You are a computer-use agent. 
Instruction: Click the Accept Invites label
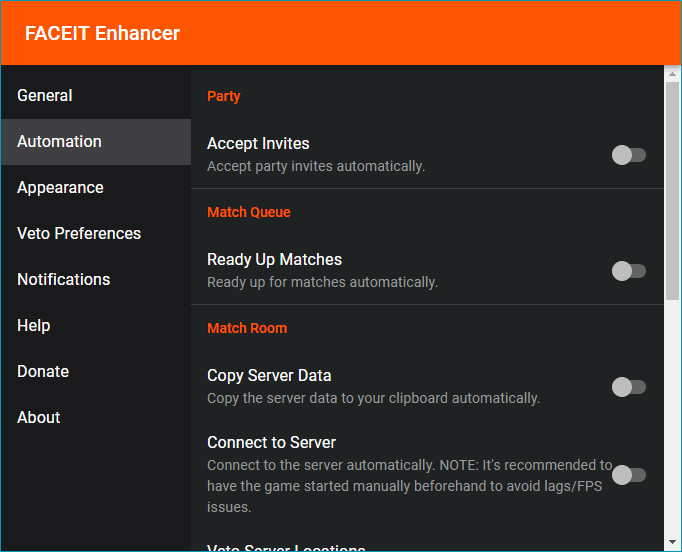(x=258, y=144)
